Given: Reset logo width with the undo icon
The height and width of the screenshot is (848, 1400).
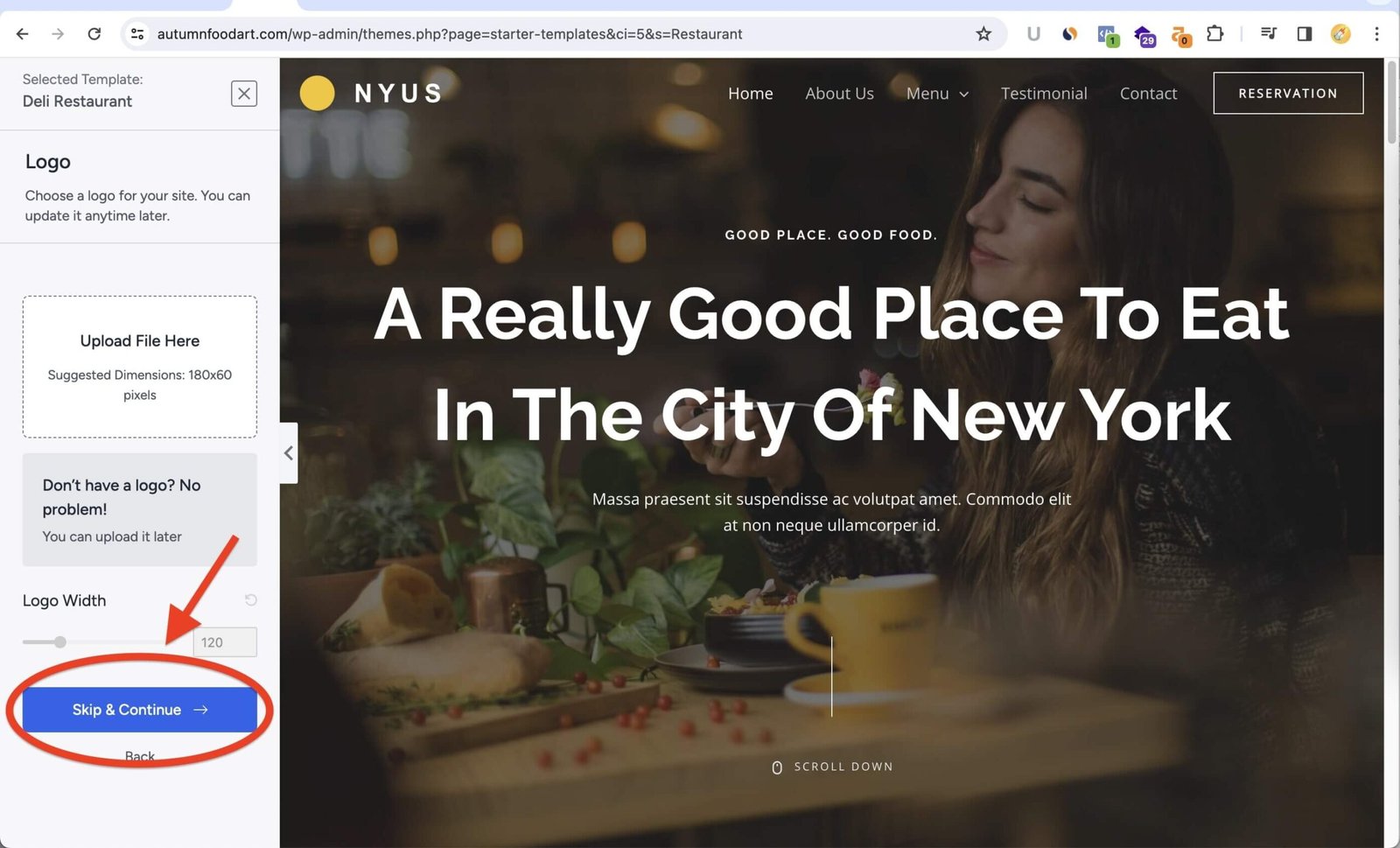Looking at the screenshot, I should [251, 600].
